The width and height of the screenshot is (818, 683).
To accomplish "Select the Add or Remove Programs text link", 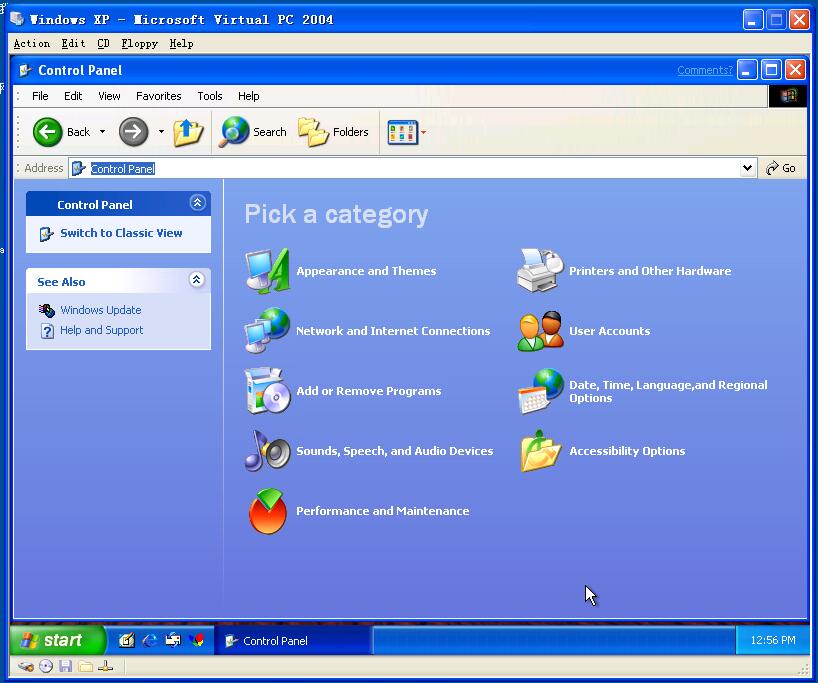I will 369,391.
